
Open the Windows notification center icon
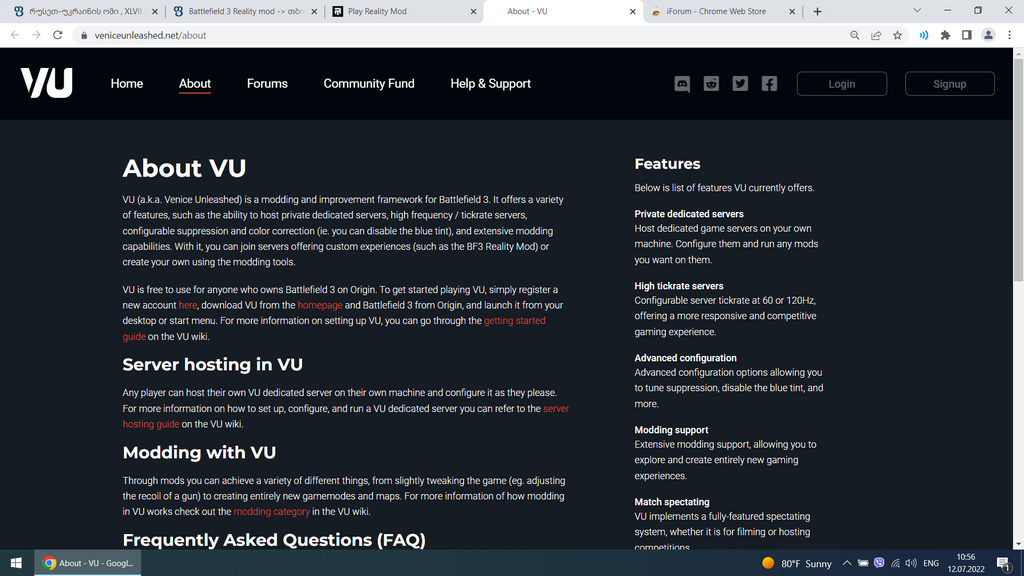pos(1004,563)
